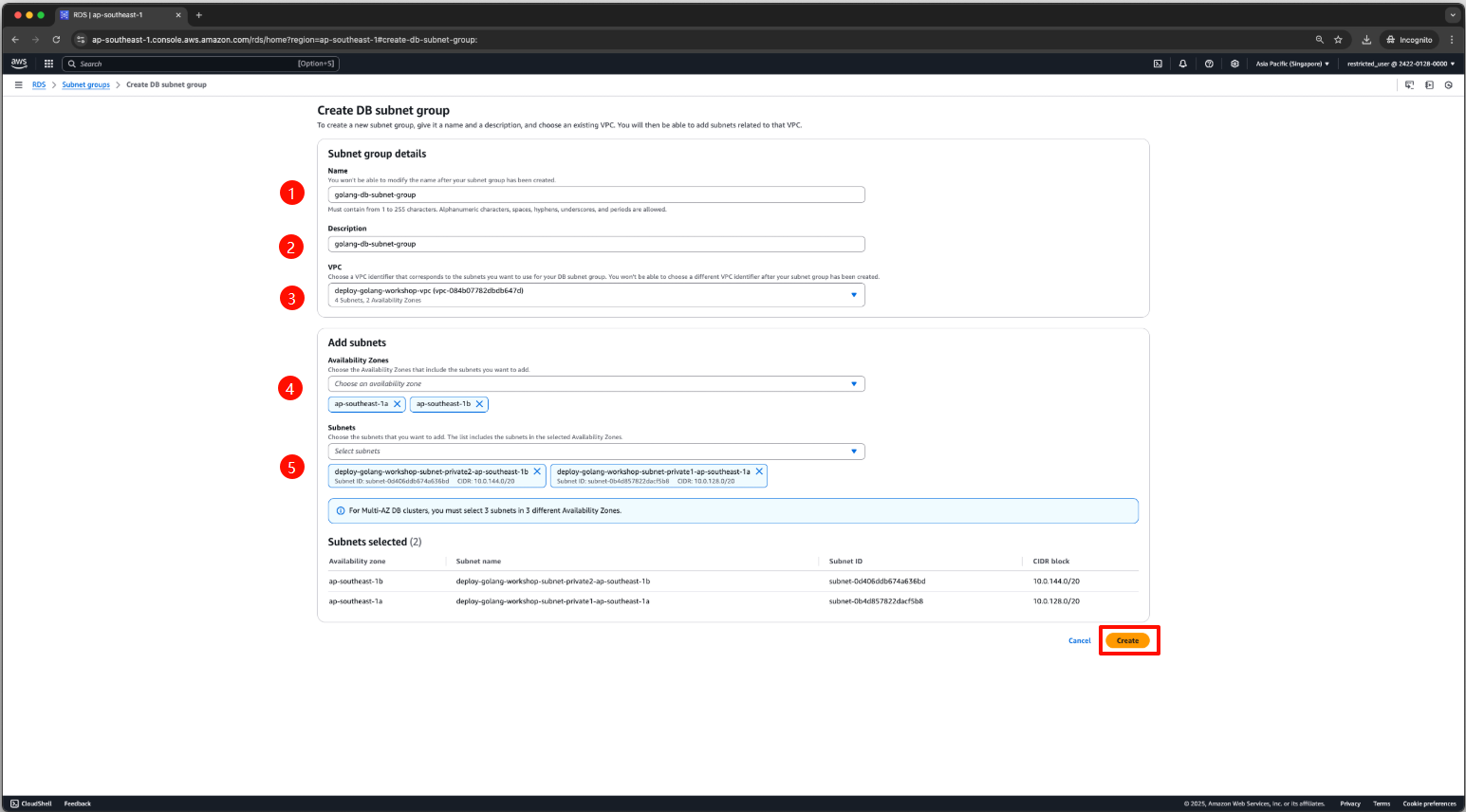Close the RDS browser tab
1466x812 pixels.
click(178, 15)
